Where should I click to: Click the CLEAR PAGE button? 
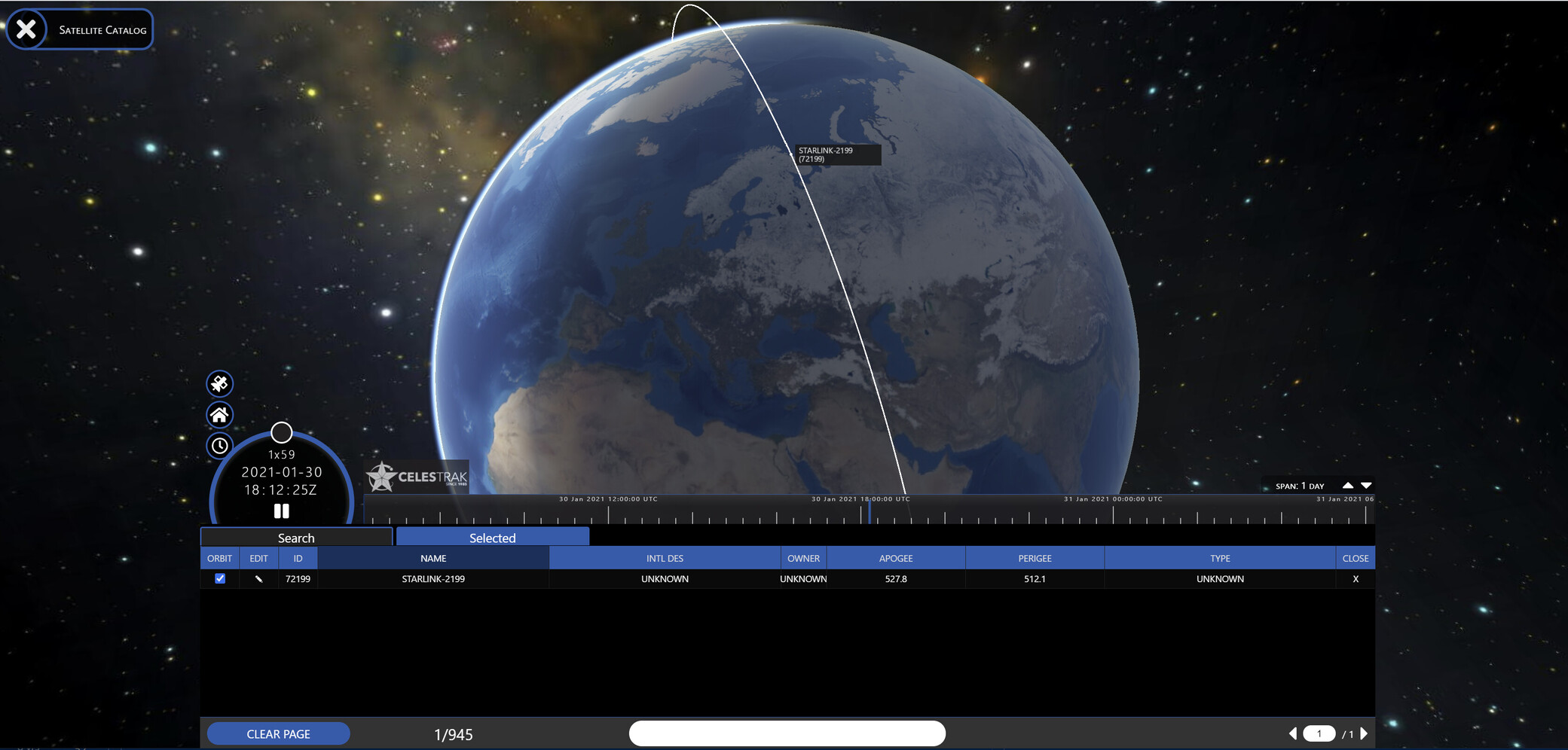pyautogui.click(x=278, y=734)
